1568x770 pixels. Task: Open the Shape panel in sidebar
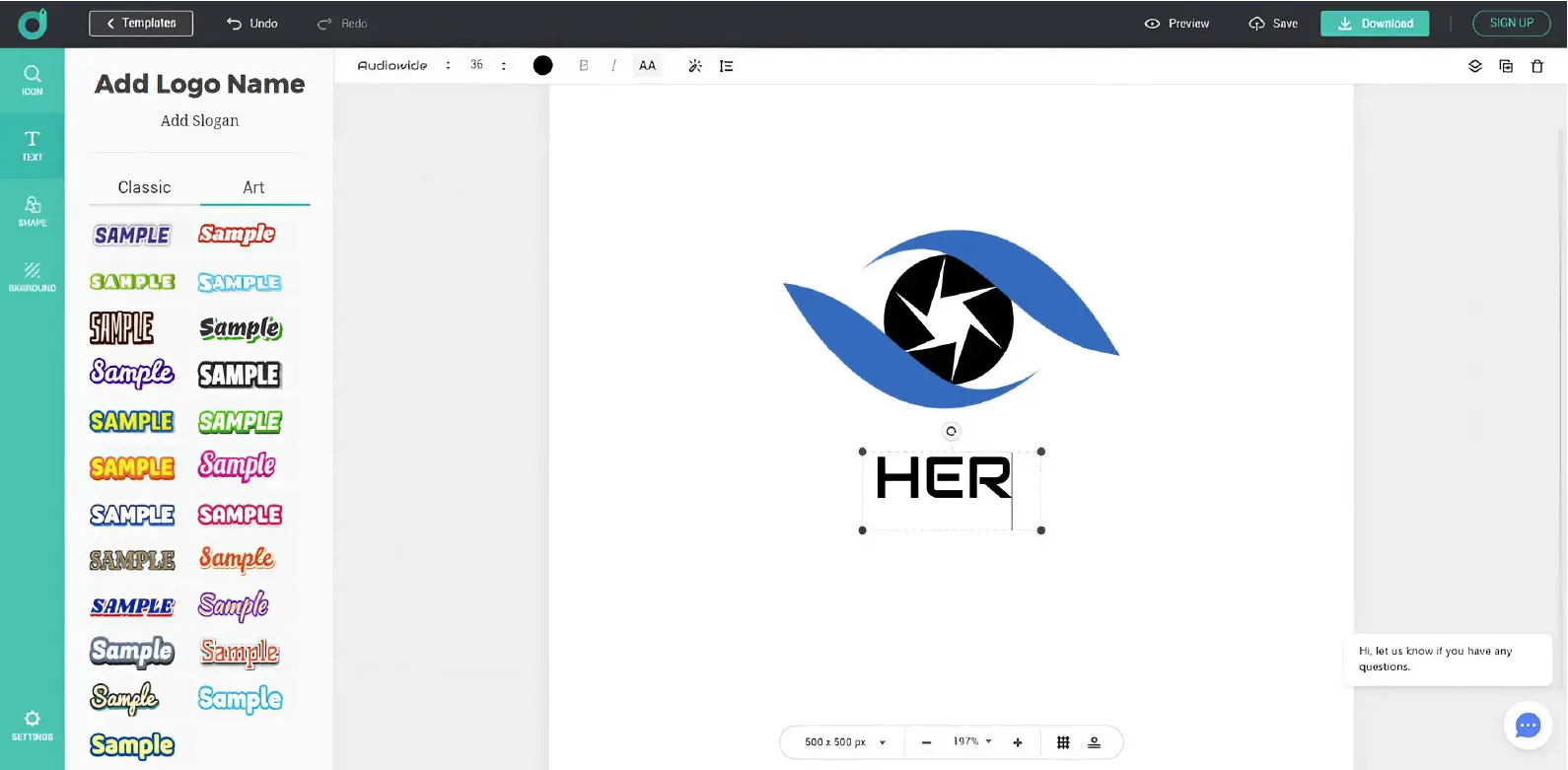pos(33,211)
